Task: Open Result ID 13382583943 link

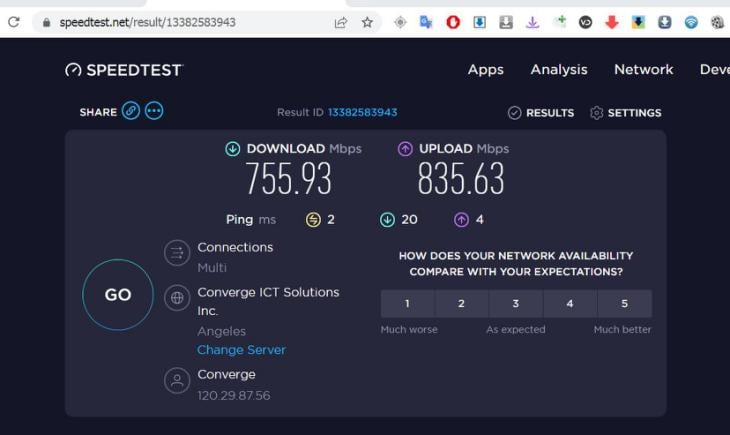Action: pyautogui.click(x=363, y=112)
